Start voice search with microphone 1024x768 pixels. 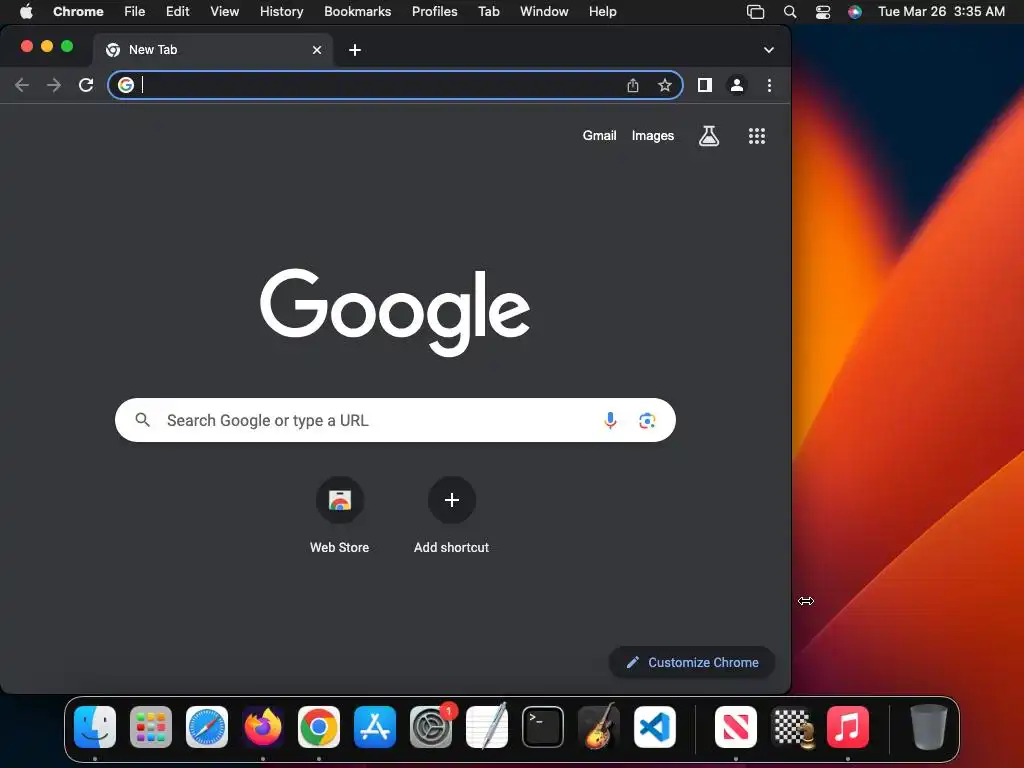[610, 420]
